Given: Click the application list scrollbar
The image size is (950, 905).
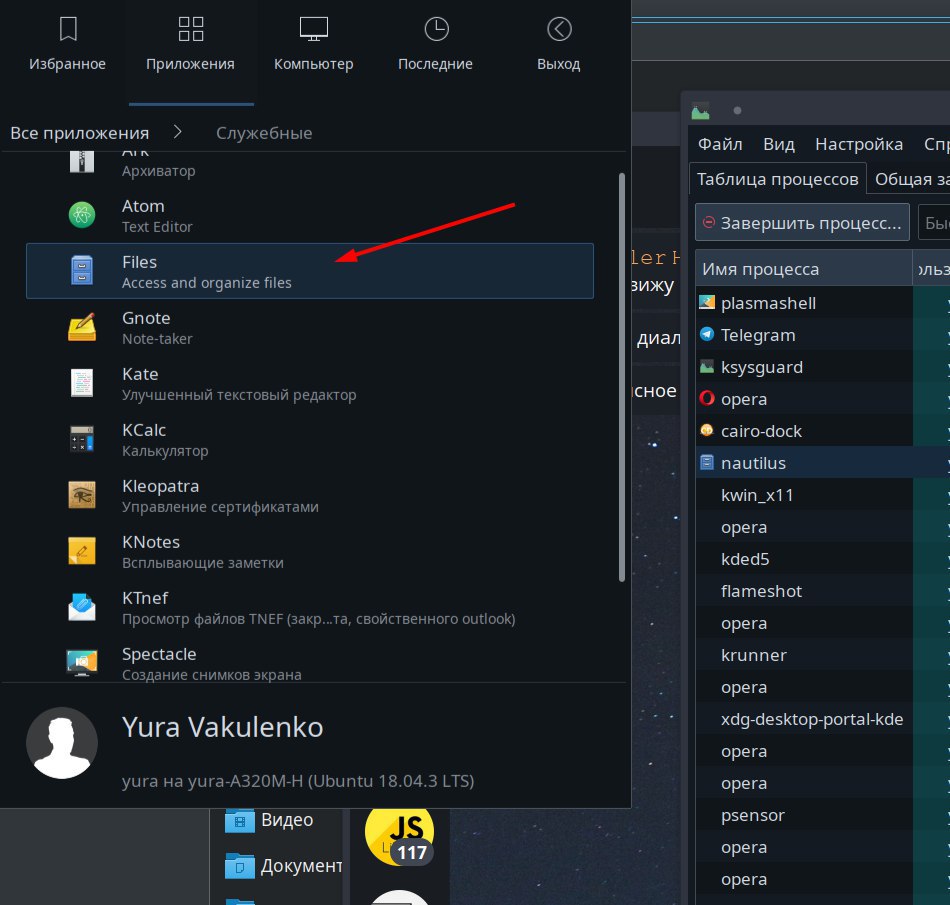Looking at the screenshot, I should (622, 377).
